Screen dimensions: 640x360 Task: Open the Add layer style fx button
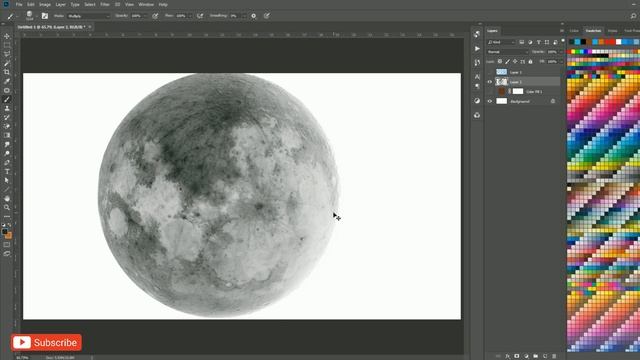pyautogui.click(x=507, y=356)
